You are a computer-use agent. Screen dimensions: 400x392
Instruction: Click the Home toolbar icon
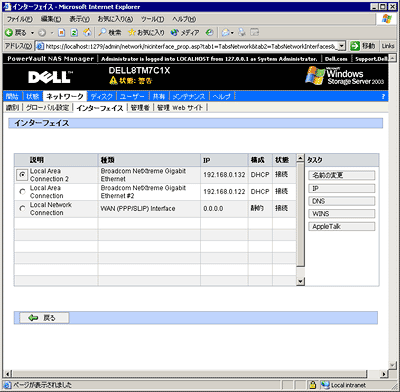(x=87, y=32)
